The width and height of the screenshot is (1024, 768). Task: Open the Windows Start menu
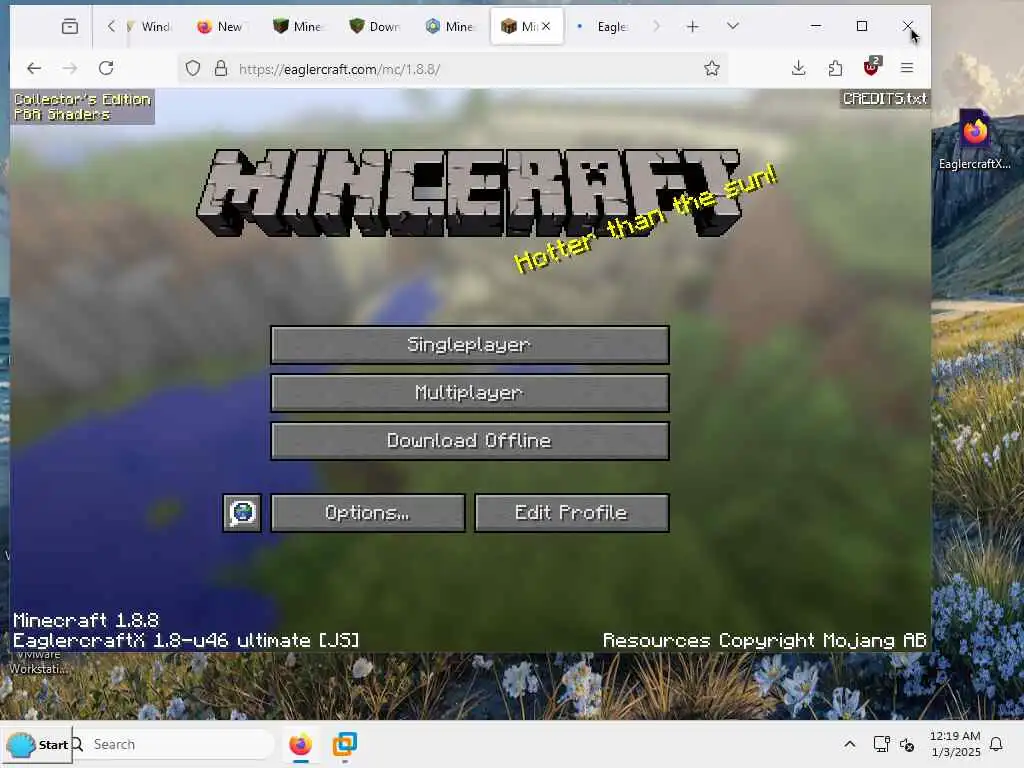click(37, 744)
